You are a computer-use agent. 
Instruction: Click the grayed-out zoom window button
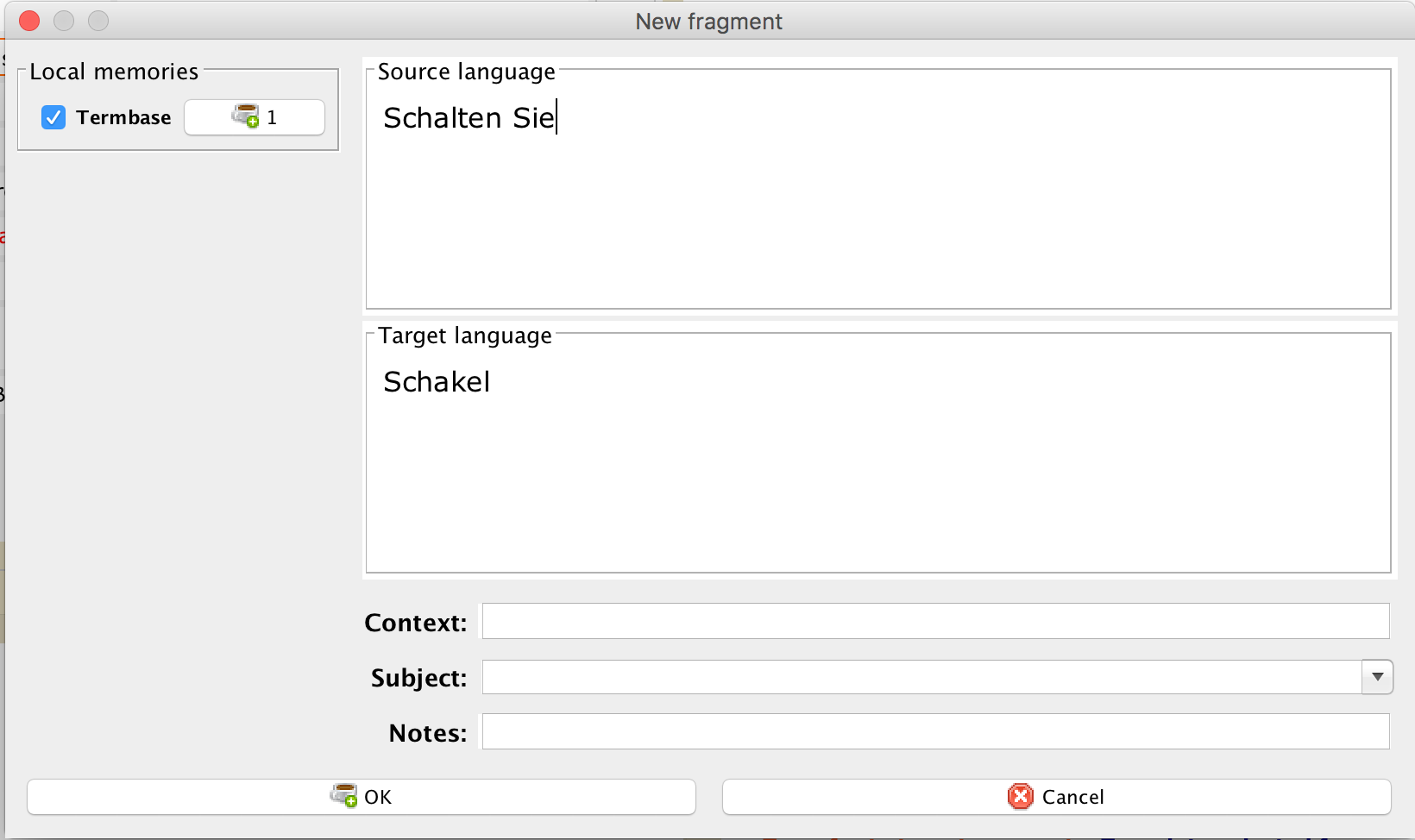point(98,21)
